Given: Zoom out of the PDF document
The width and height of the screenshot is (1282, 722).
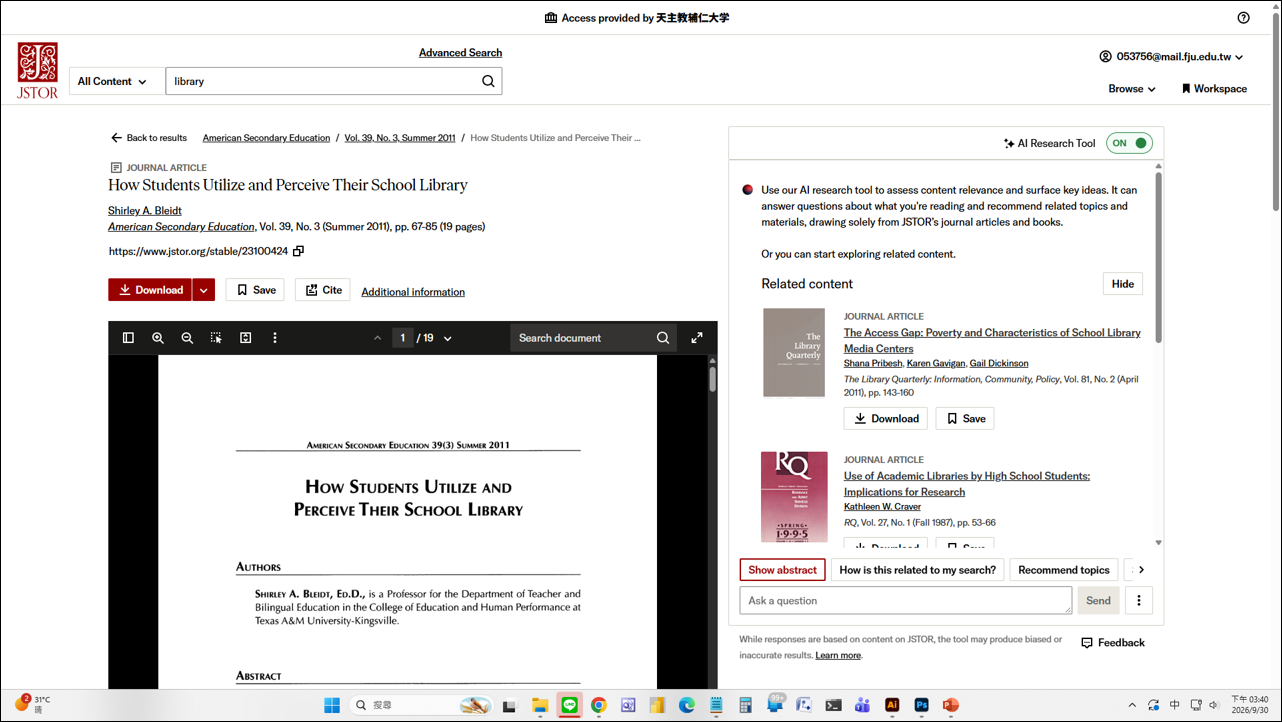Looking at the screenshot, I should click(187, 338).
